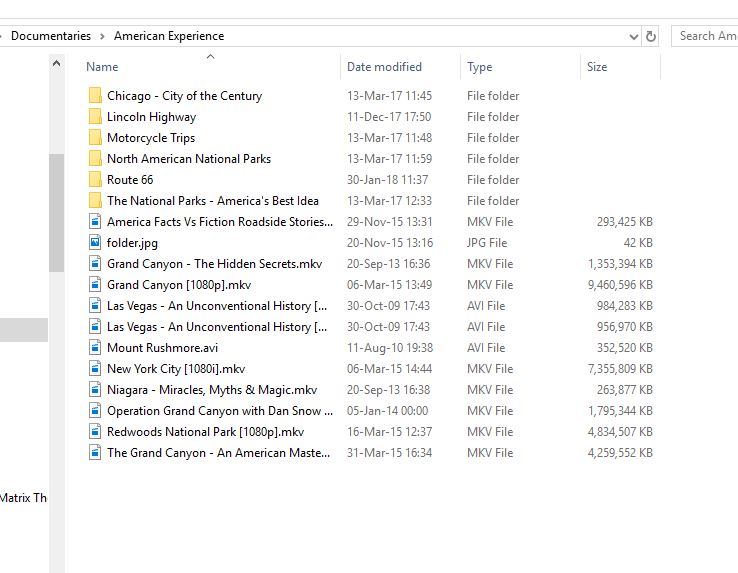Select the Chicago - City of the Century folder icon
Image resolution: width=738 pixels, height=573 pixels.
click(x=95, y=96)
